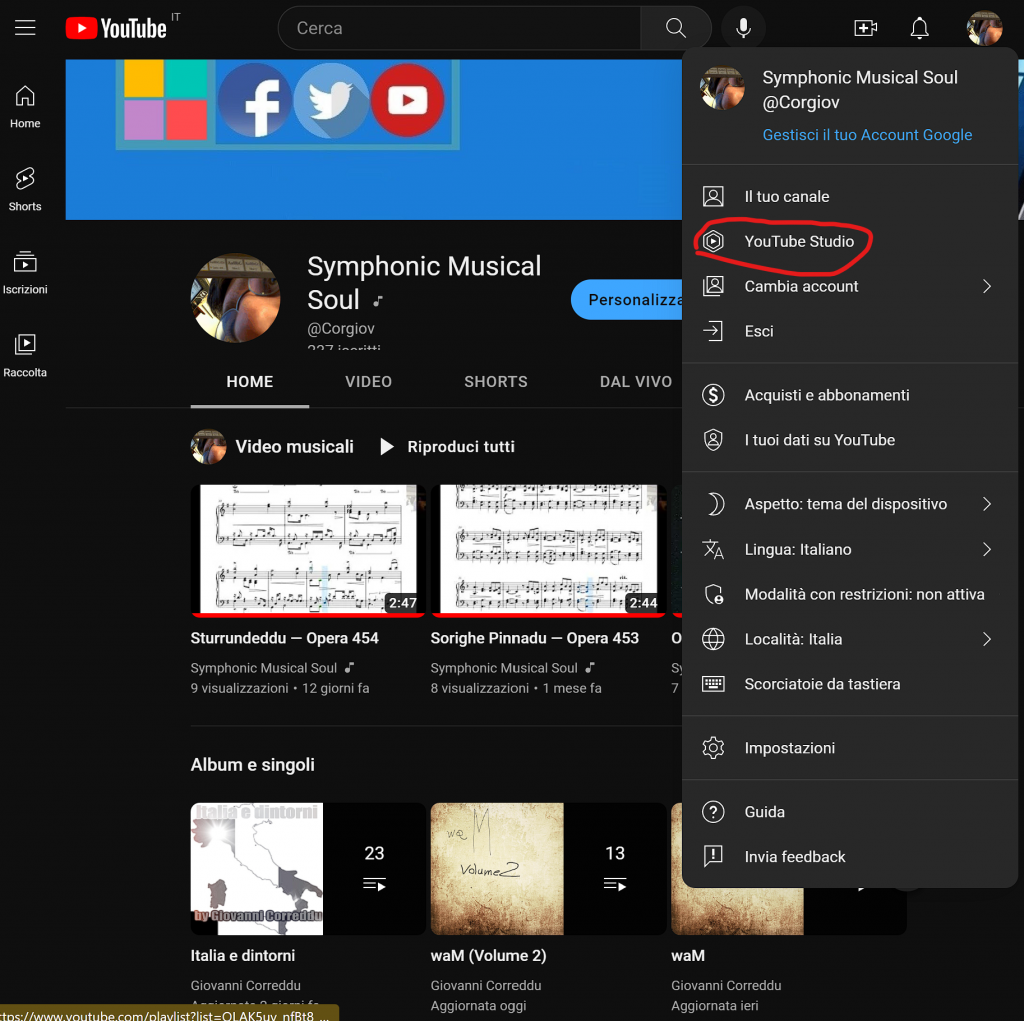Click the YouTube icon in banner
Screen dimensions: 1024x1021
coord(408,101)
